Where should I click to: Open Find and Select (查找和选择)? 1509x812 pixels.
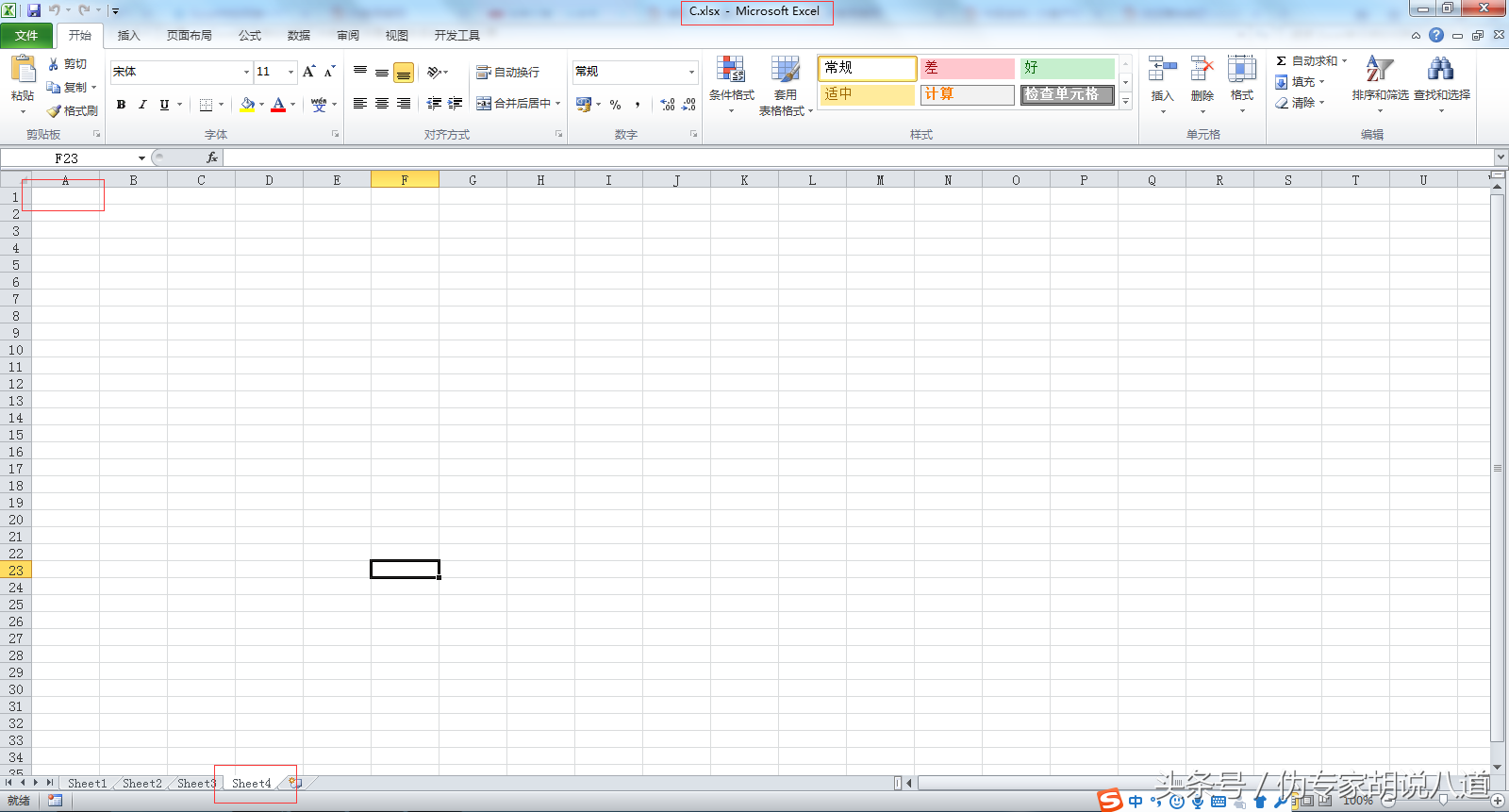coord(1441,85)
